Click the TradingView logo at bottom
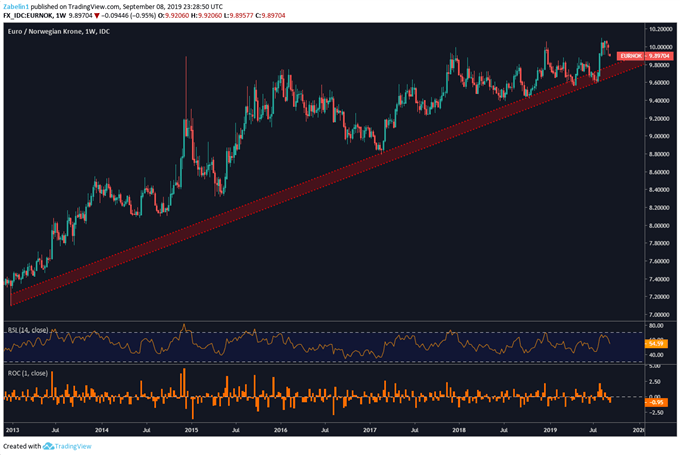 pos(67,446)
